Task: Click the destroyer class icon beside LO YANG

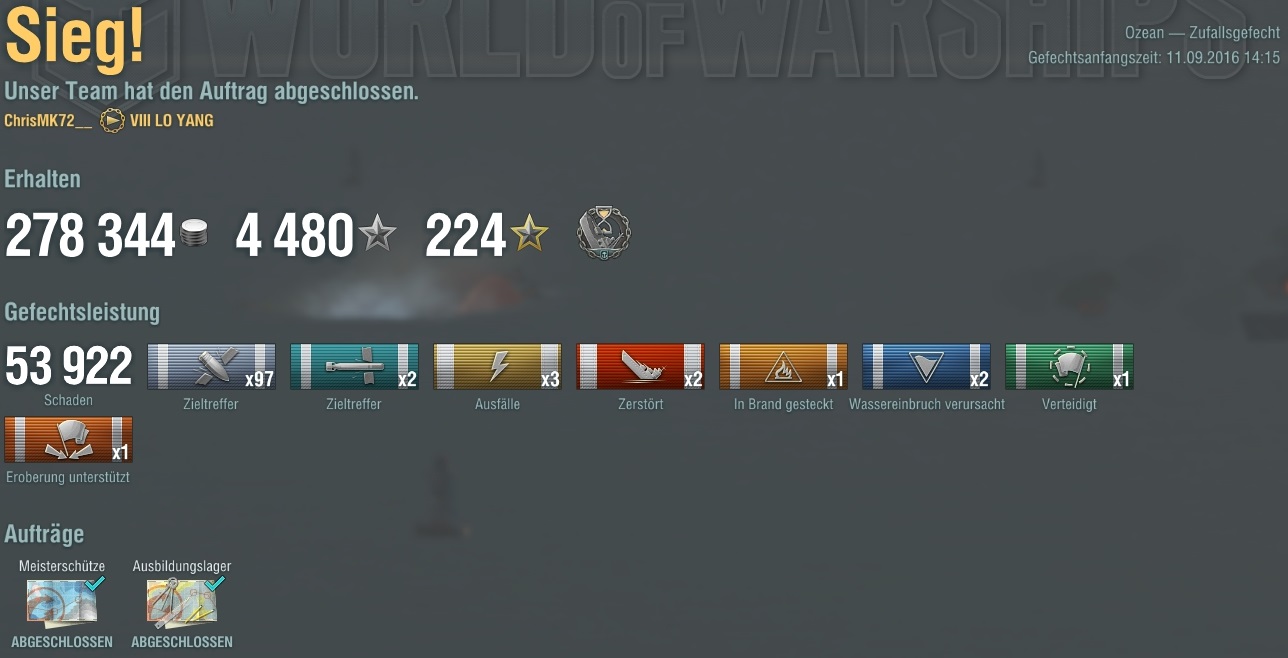Action: pos(112,121)
